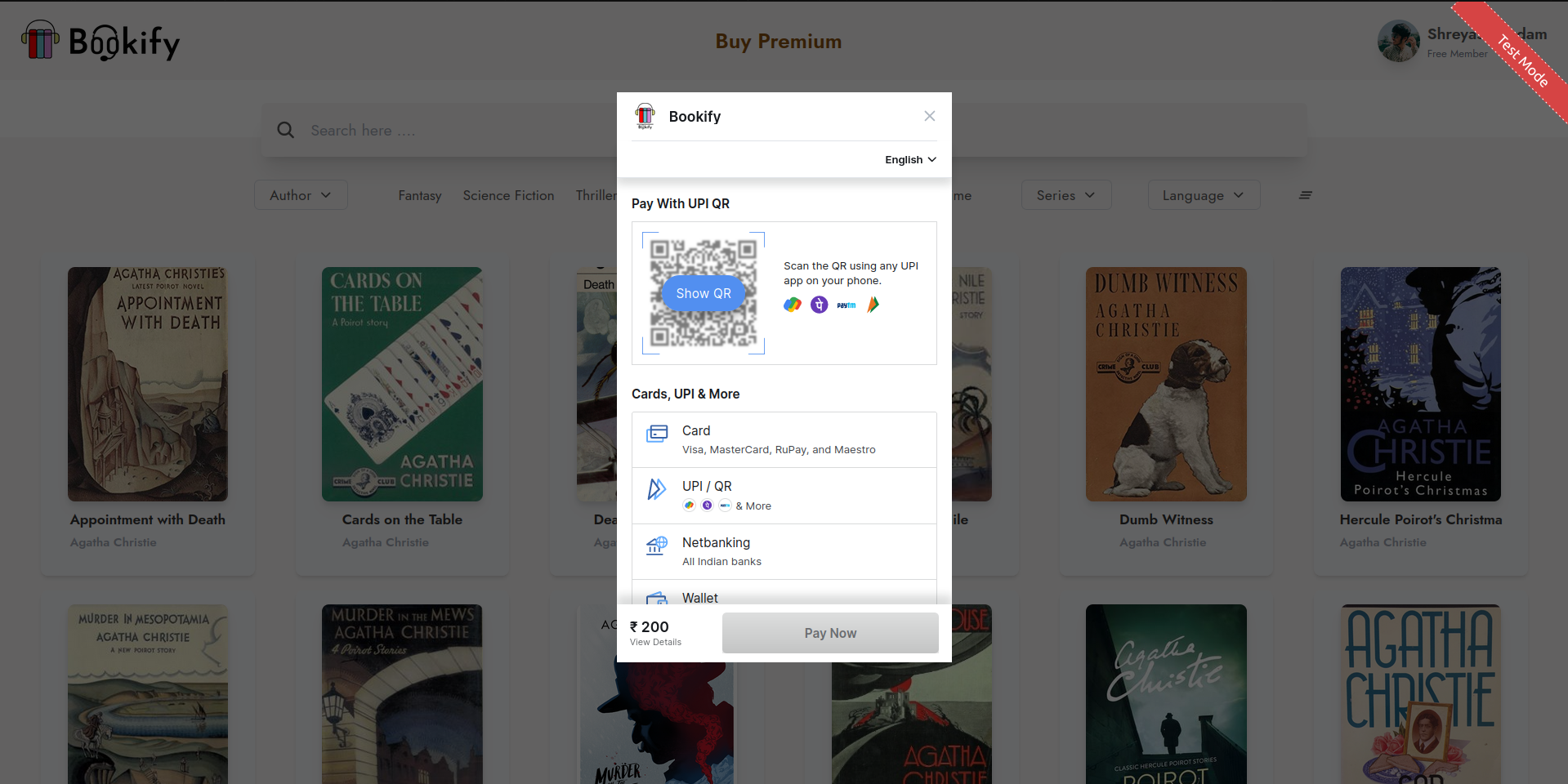Click the user profile avatar
The height and width of the screenshot is (784, 1568).
point(1398,41)
